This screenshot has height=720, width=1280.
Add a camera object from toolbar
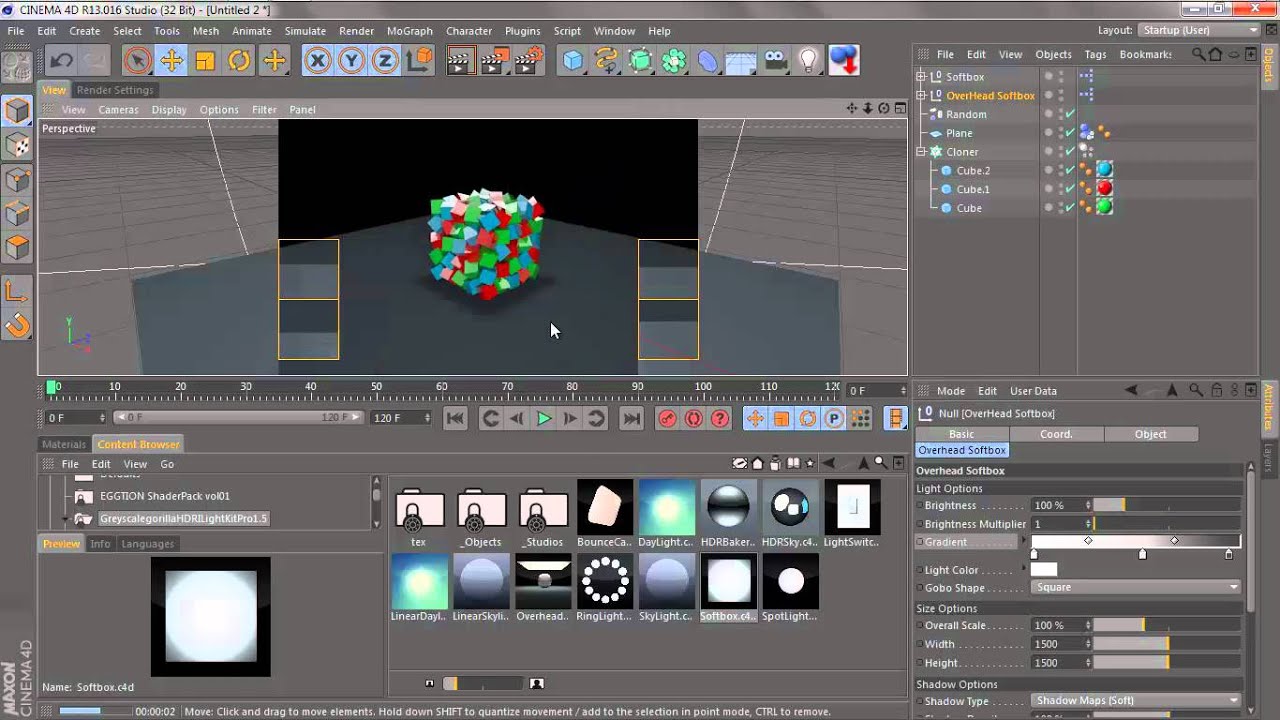point(775,61)
